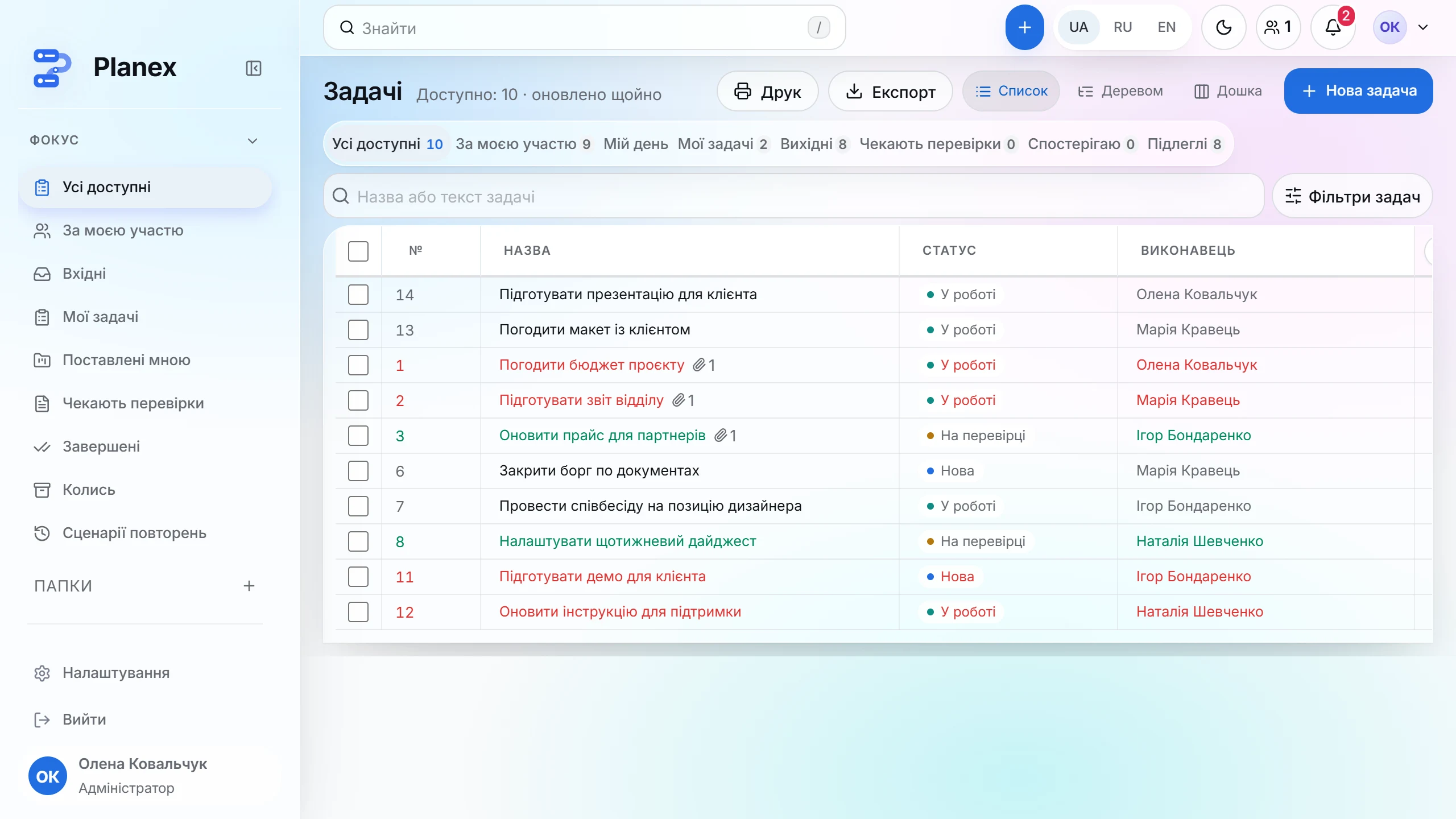Open the user menu dropdown arrow
The image size is (1456, 819).
point(1423,27)
